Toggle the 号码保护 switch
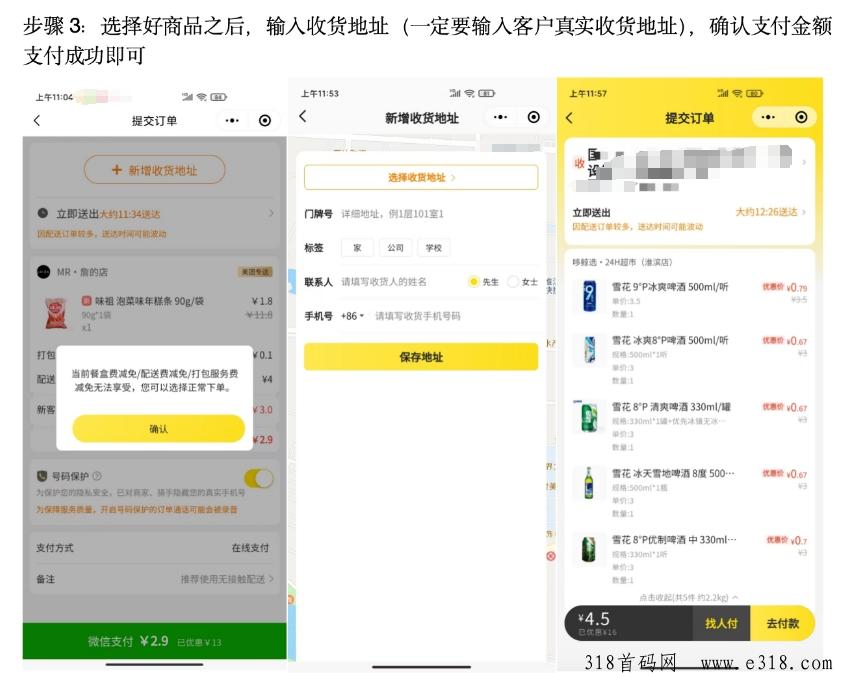845x673 pixels. click(x=259, y=478)
